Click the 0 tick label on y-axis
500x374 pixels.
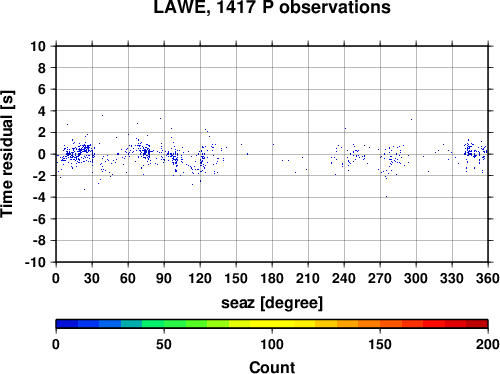[42, 154]
